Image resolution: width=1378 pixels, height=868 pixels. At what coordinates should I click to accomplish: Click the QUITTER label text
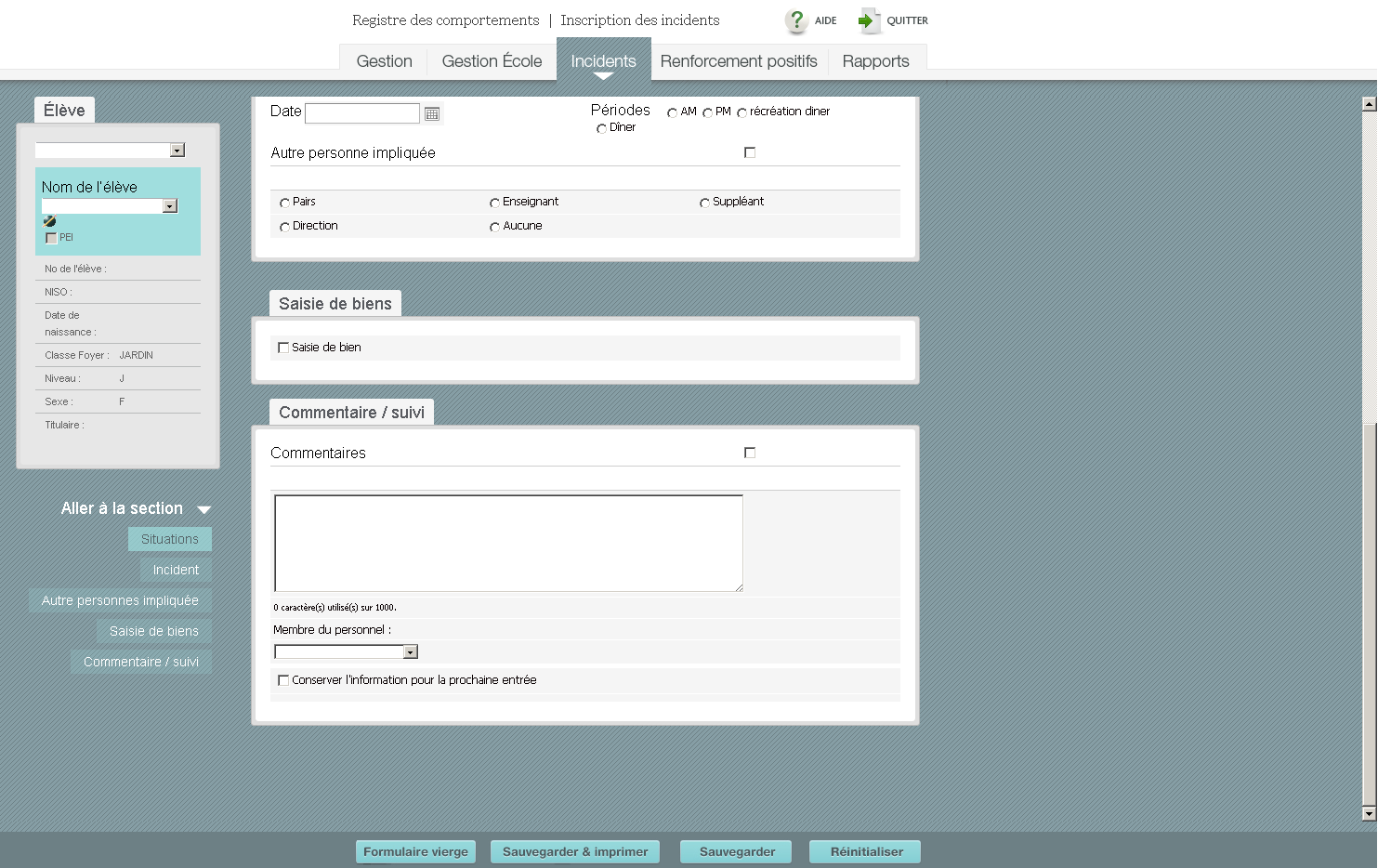(908, 20)
